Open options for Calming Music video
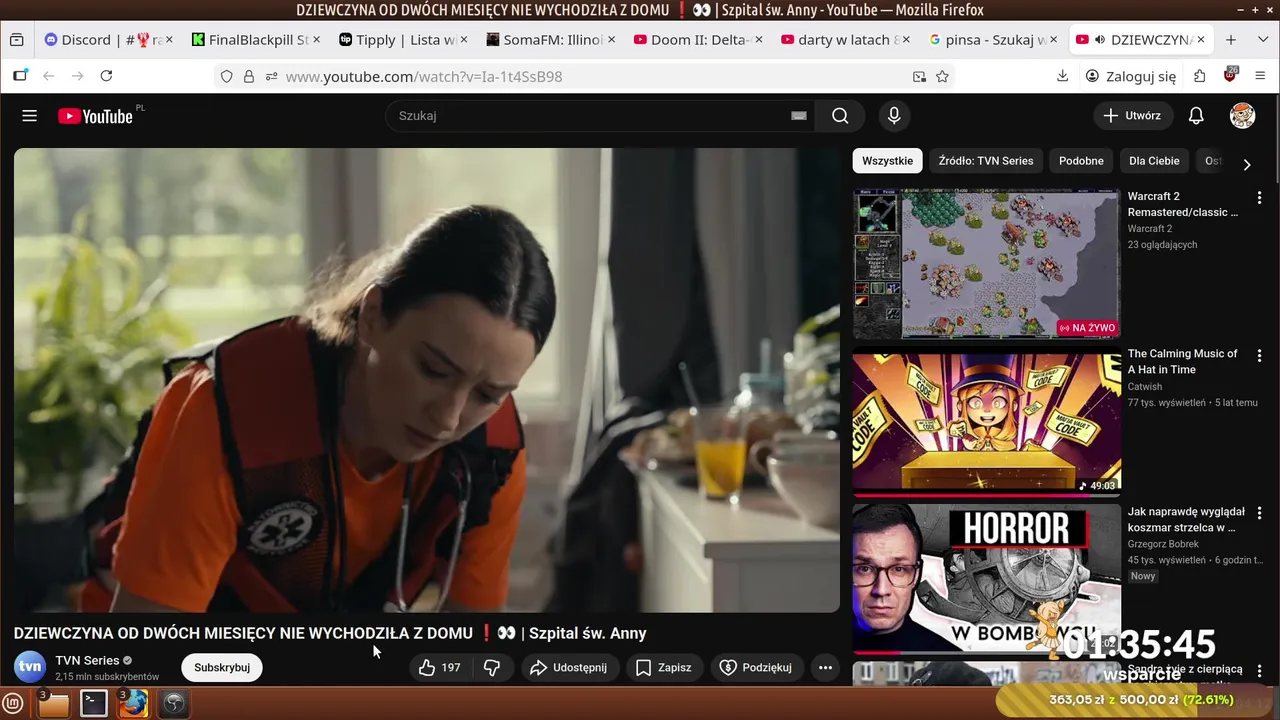The width and height of the screenshot is (1280, 720). (1259, 356)
